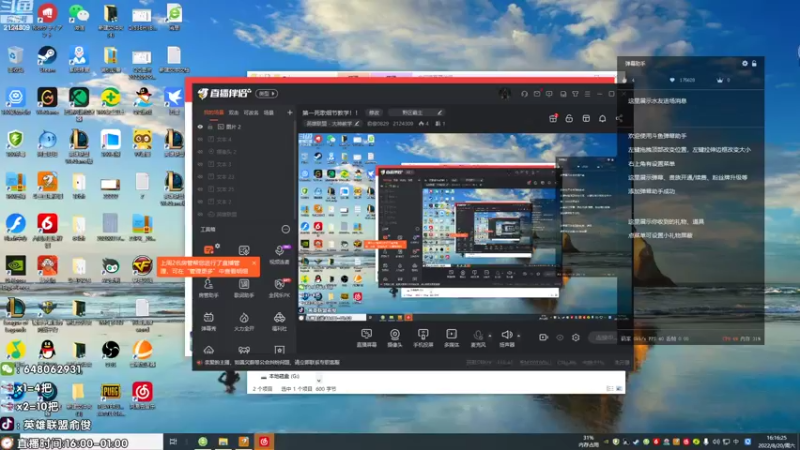Screen dimensions: 800x450
Task: Switch to the third scene tab
Action: [251, 112]
